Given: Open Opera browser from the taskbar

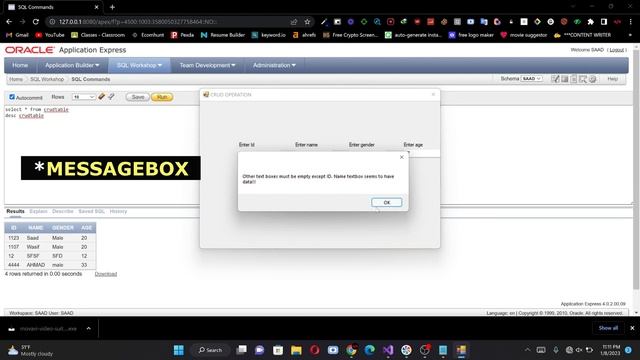Looking at the screenshot, I should 314,350.
